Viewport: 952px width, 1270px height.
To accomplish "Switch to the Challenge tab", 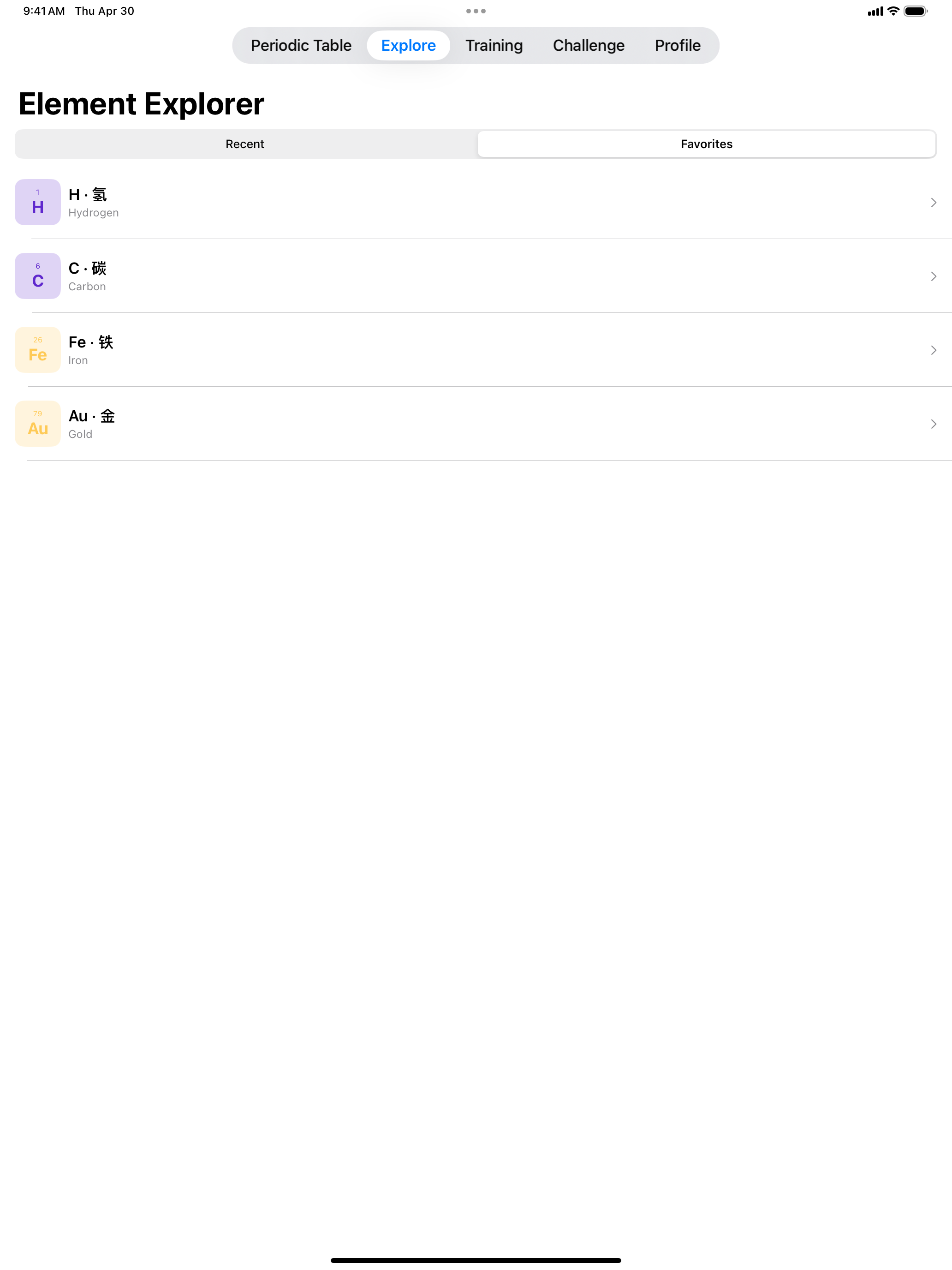I will (589, 45).
